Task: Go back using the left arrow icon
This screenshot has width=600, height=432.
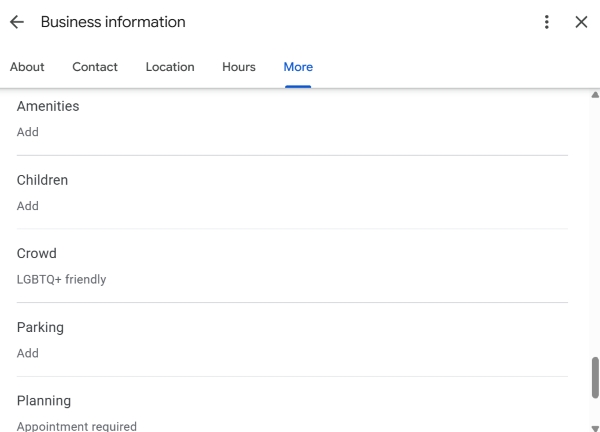Action: tap(17, 22)
